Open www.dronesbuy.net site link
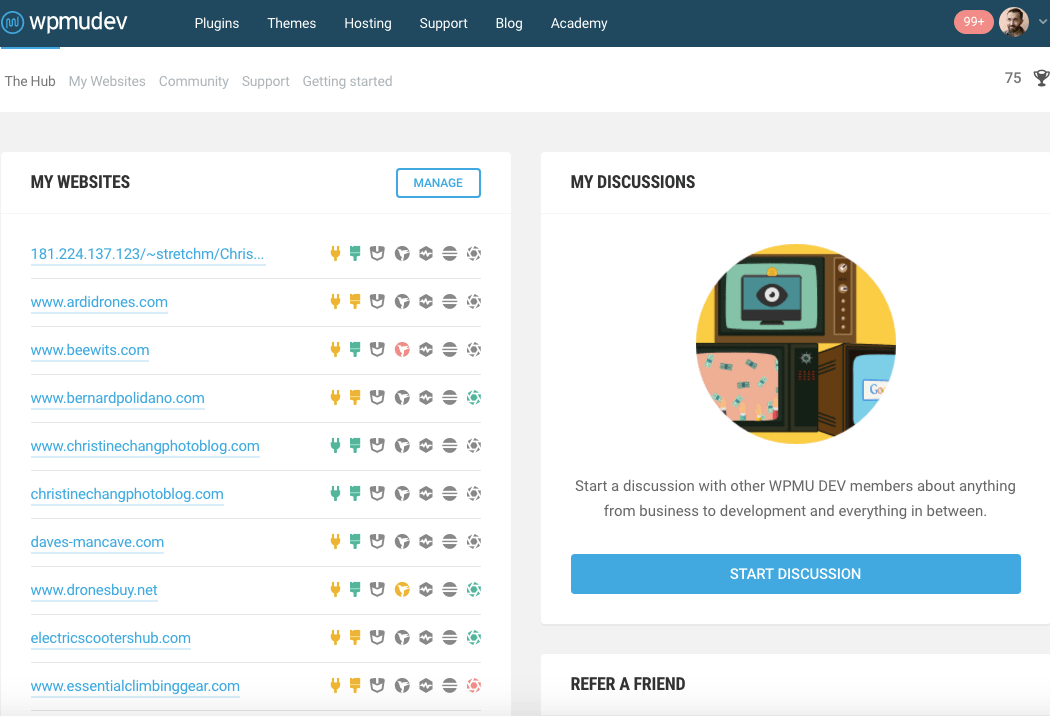Image resolution: width=1050 pixels, height=716 pixels. point(94,590)
